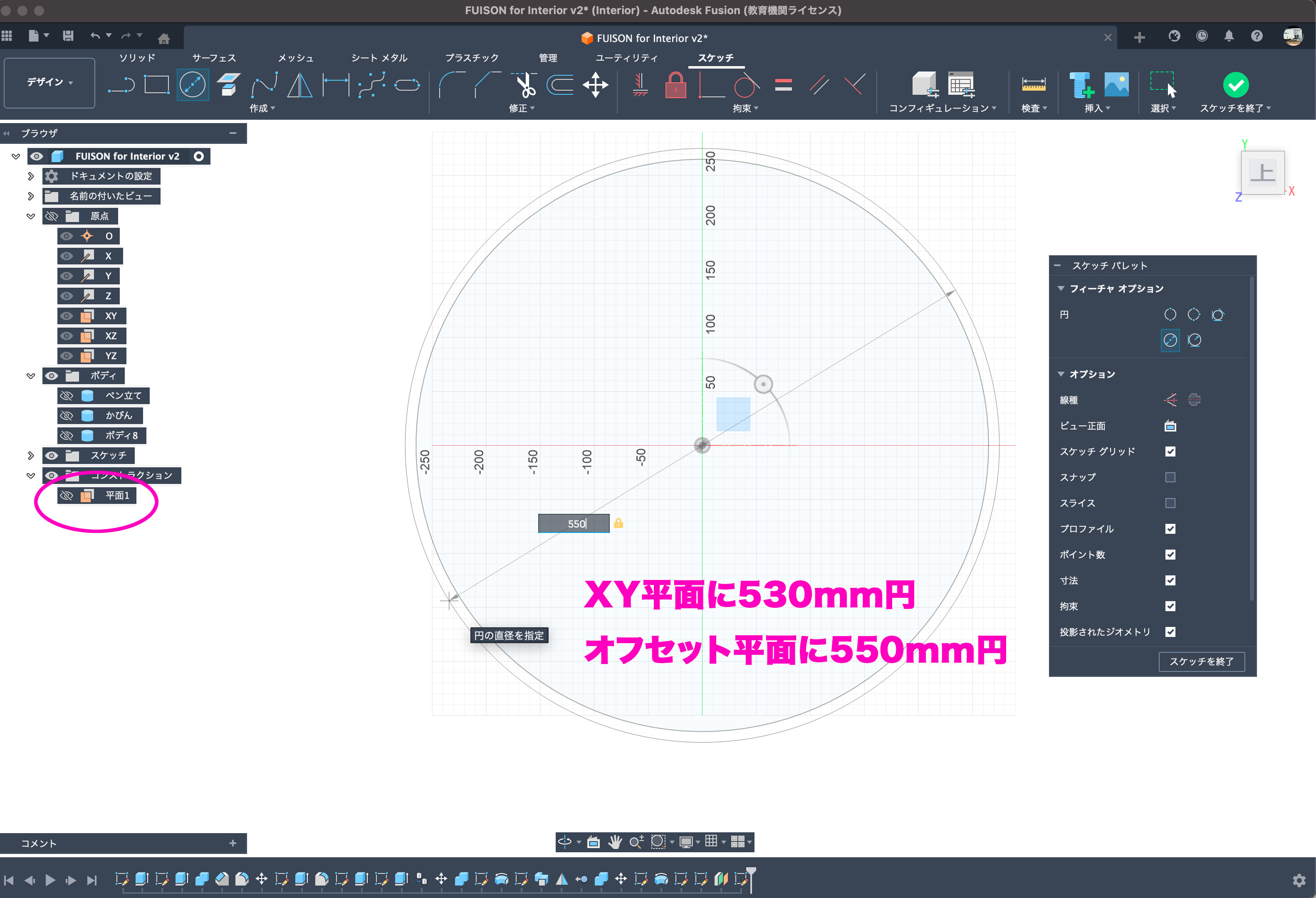Open the デザイン workspace dropdown
Screen dimensions: 1316x898
[x=49, y=83]
